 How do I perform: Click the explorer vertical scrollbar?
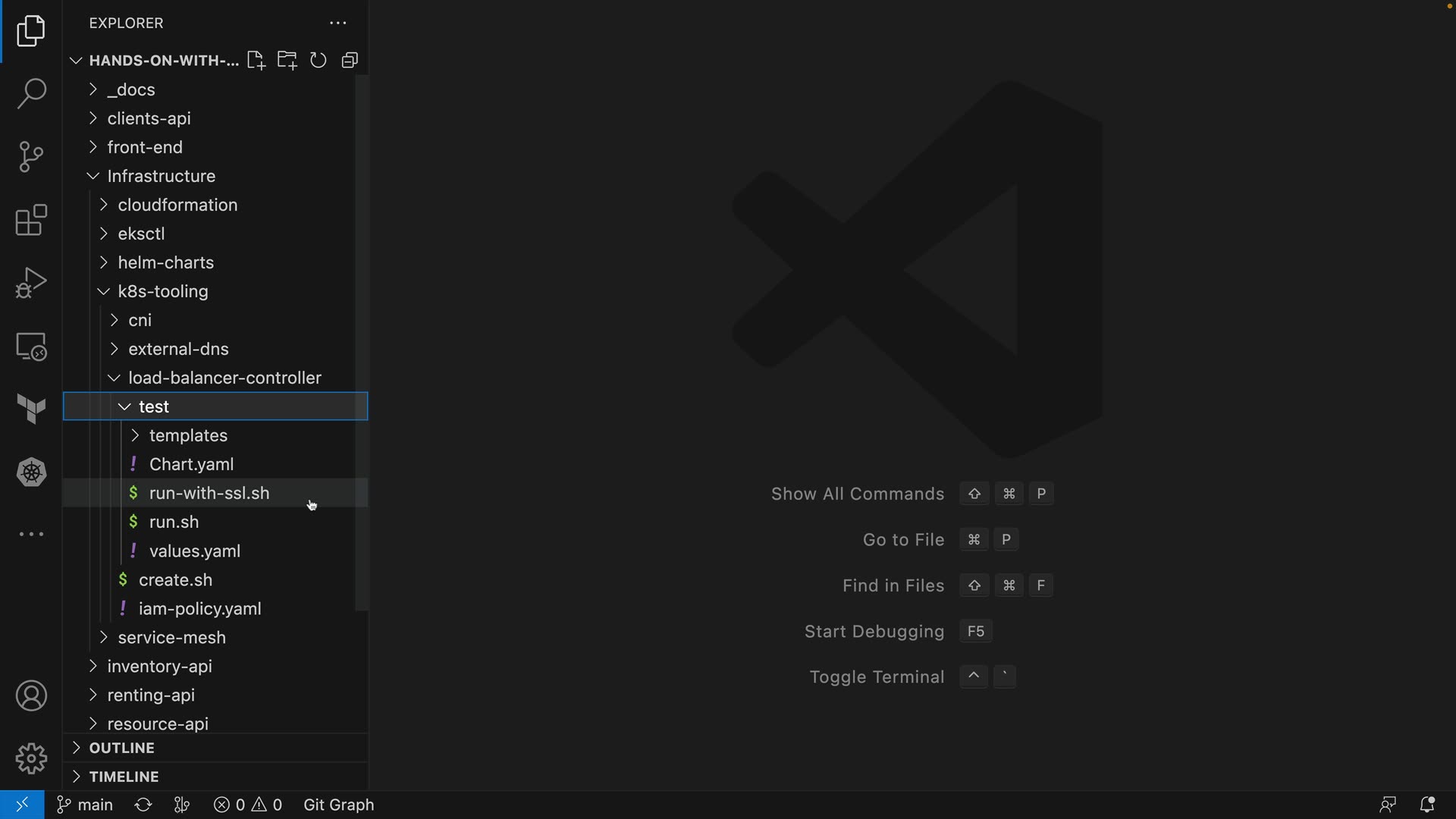tap(362, 341)
